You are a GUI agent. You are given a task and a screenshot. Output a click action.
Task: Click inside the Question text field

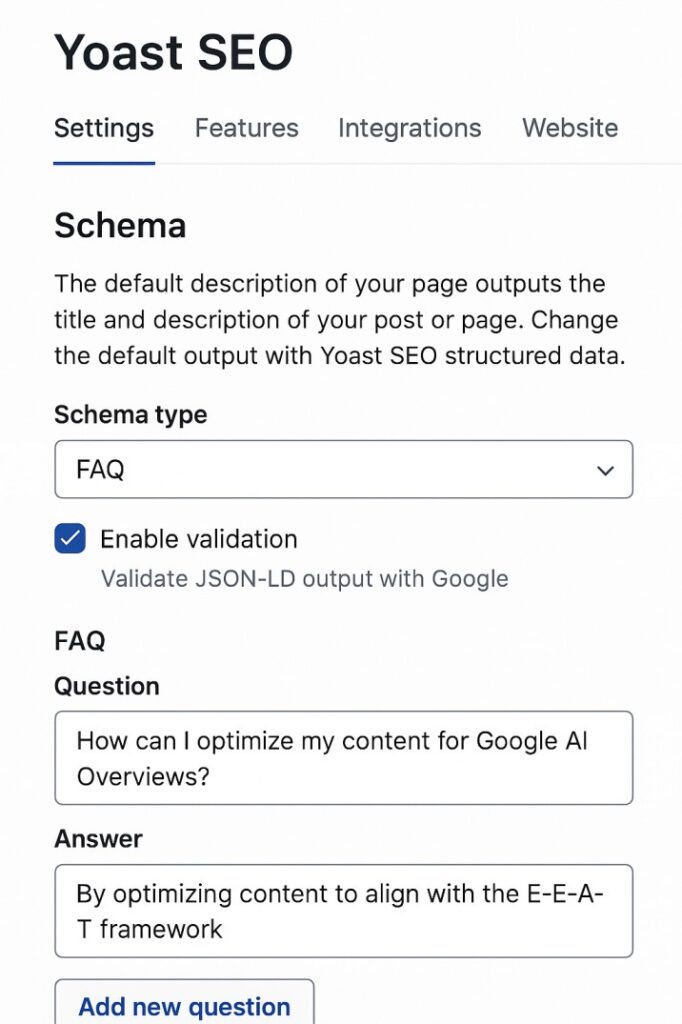tap(344, 757)
